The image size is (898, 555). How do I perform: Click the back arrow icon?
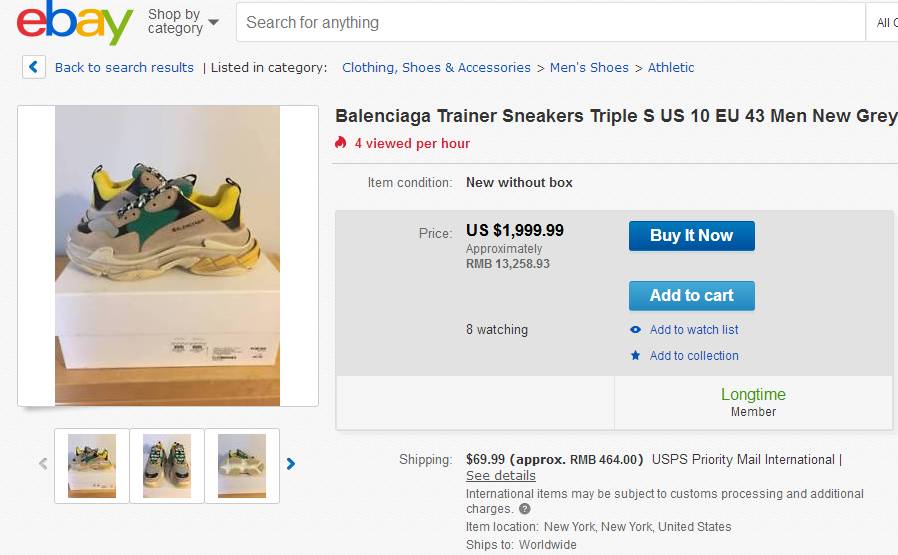34,67
